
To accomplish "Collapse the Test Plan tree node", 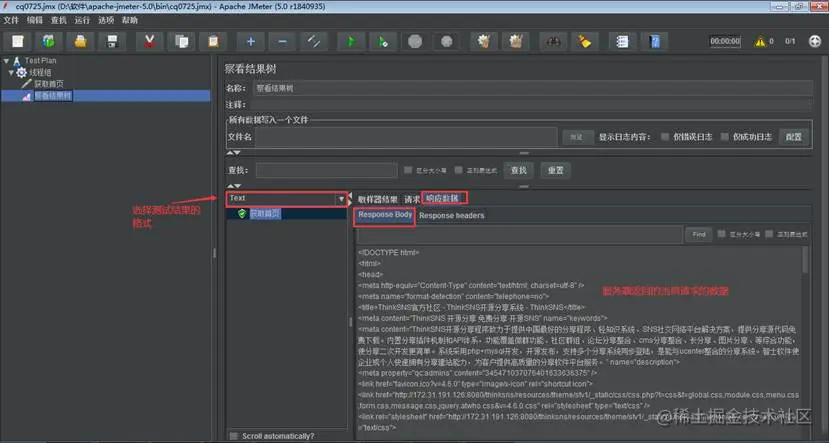I will 6,61.
